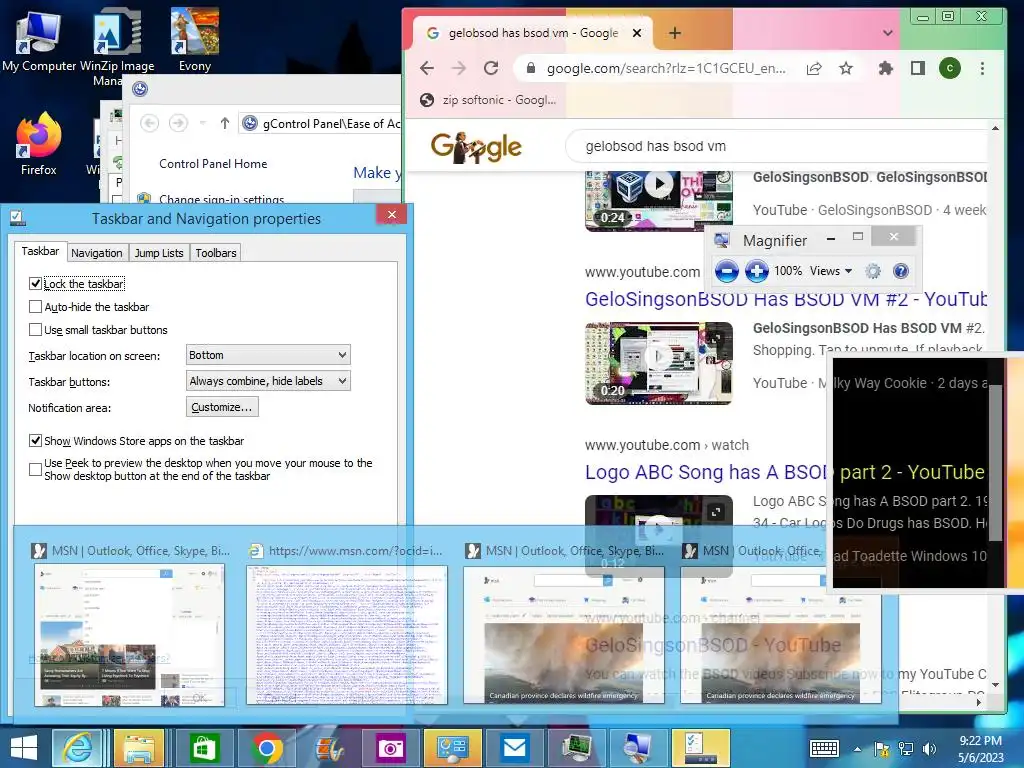Click Control Panel address path field
Image resolution: width=1024 pixels, height=768 pixels.
click(x=320, y=123)
